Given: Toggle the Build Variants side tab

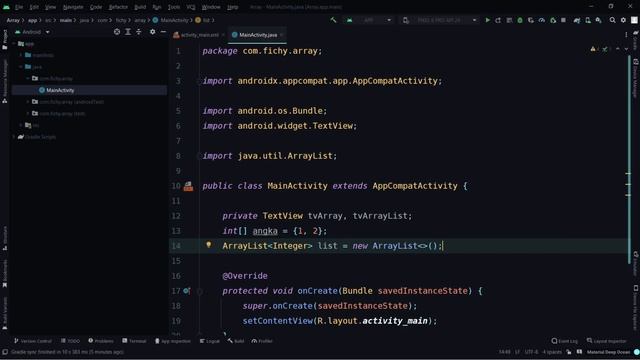Looking at the screenshot, I should [4, 313].
